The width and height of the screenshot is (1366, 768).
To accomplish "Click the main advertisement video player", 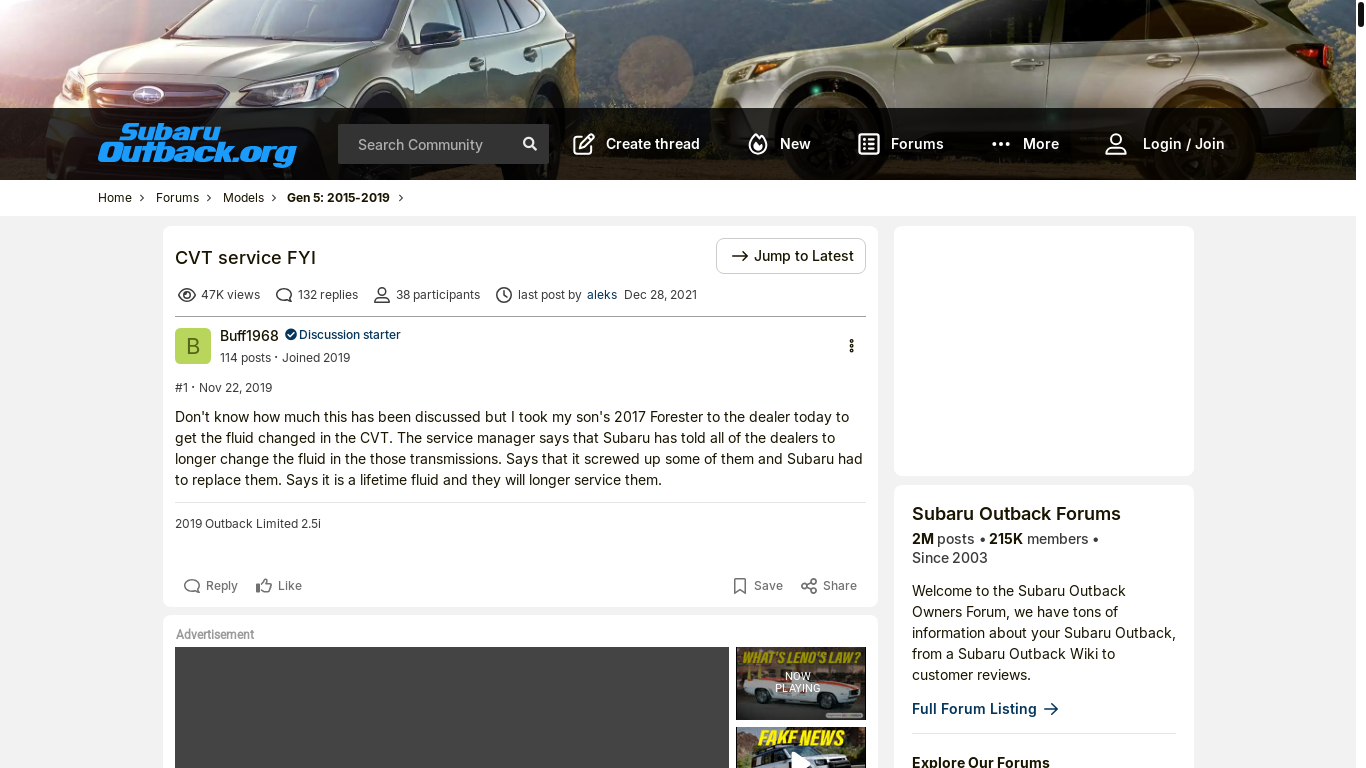I will [452, 707].
